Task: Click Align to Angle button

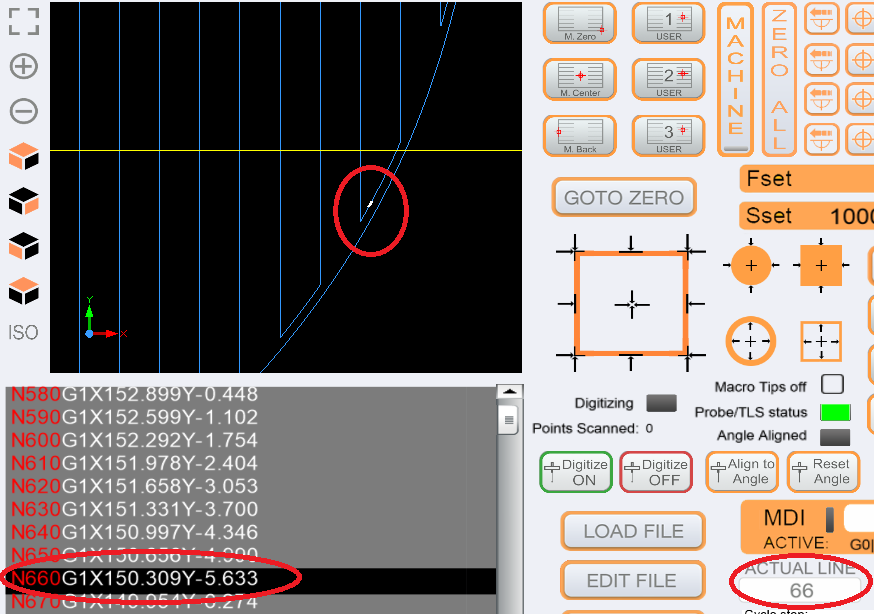Action: 742,472
